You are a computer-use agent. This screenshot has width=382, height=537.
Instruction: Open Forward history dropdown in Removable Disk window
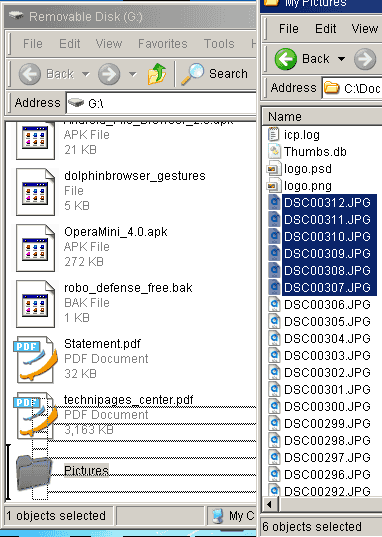coord(133,74)
